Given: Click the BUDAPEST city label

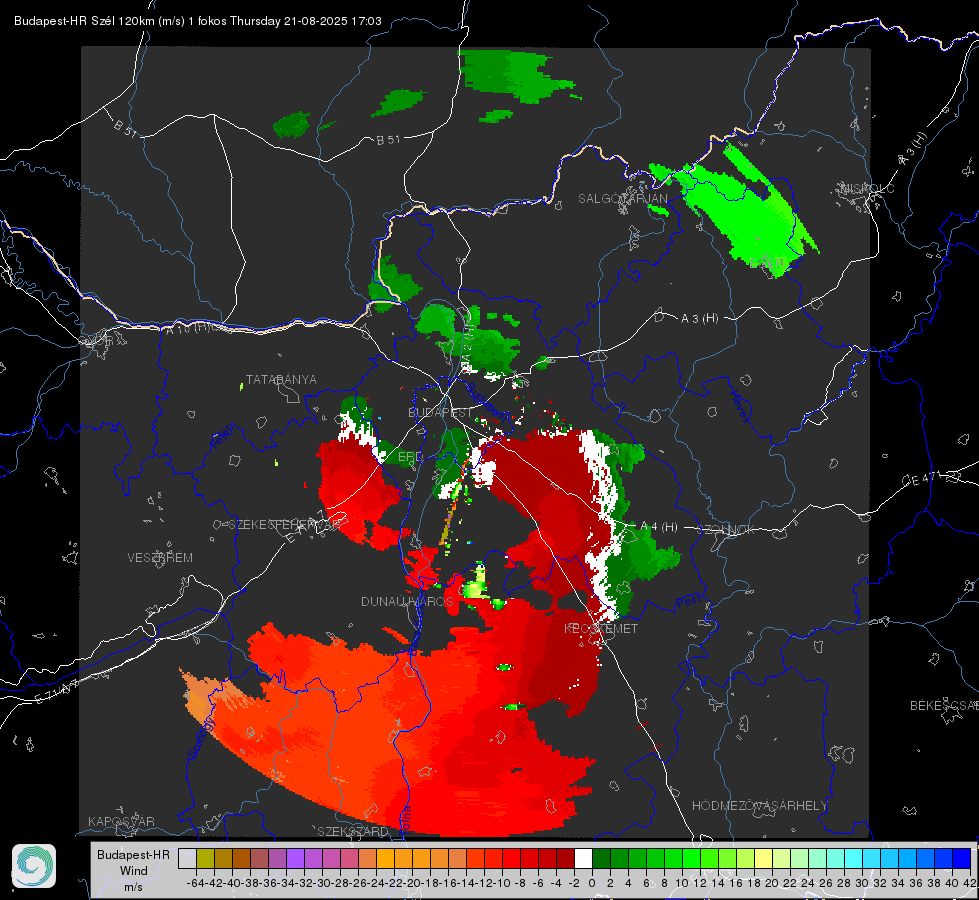Looking at the screenshot, I should point(440,412).
